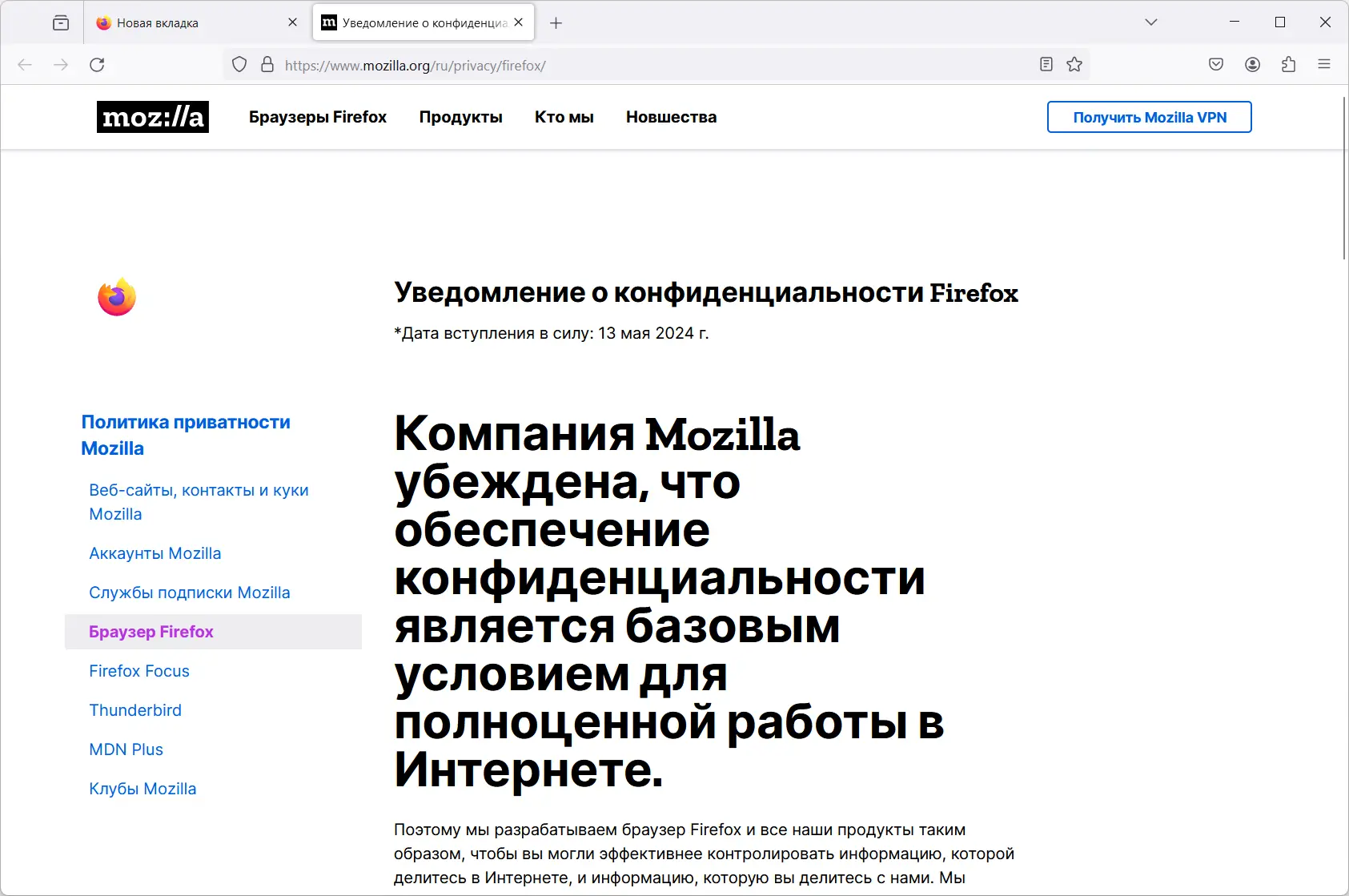This screenshot has width=1349, height=896.
Task: Open the application hamburger menu
Action: click(1325, 64)
